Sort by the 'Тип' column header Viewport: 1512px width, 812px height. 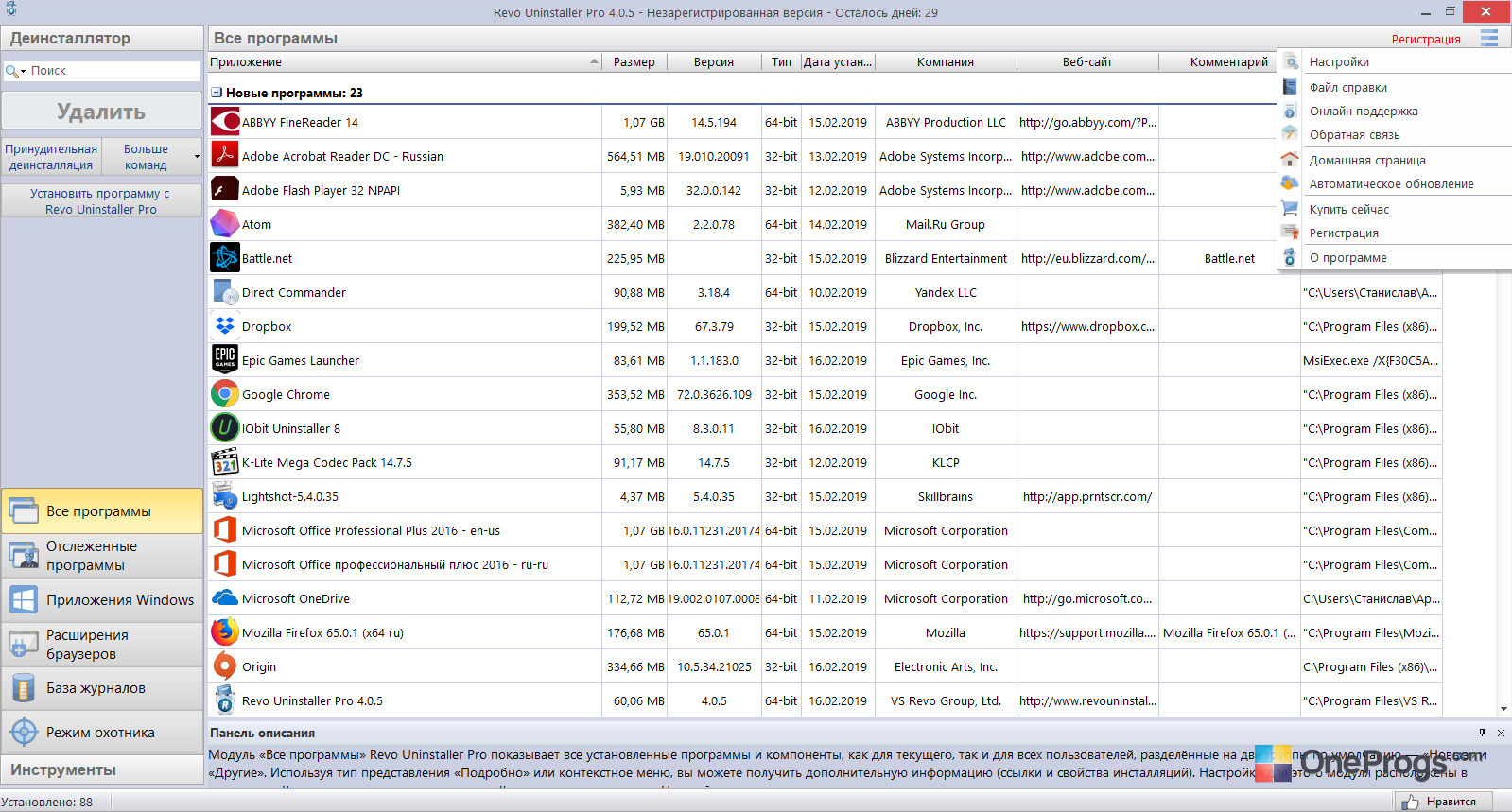[x=781, y=62]
